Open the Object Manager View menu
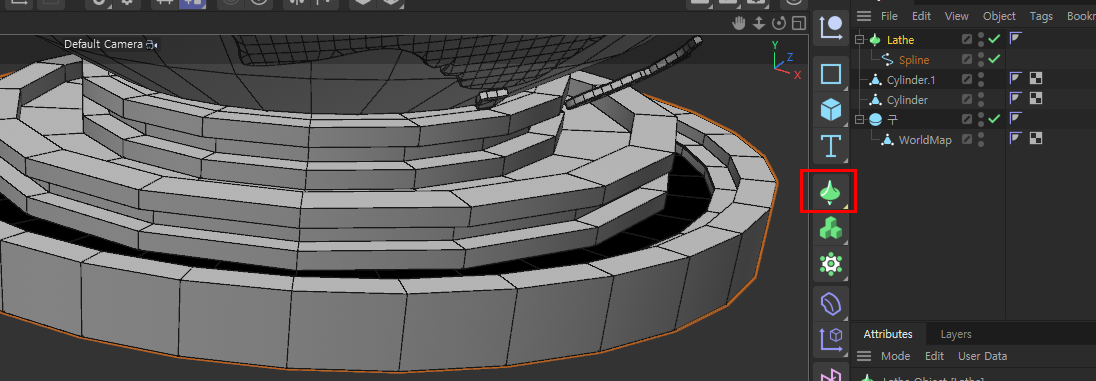This screenshot has height=381, width=1096. 956,16
